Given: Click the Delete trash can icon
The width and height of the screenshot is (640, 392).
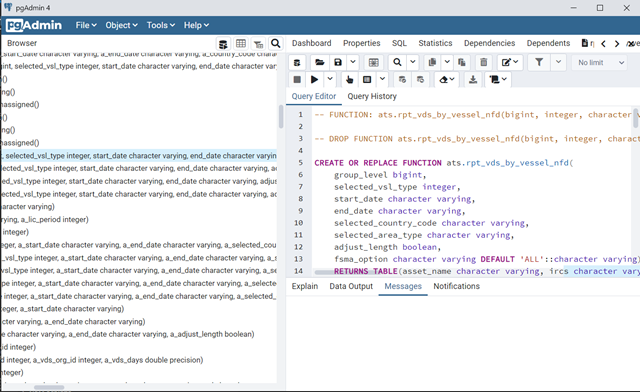Looking at the screenshot, I should click(x=484, y=62).
